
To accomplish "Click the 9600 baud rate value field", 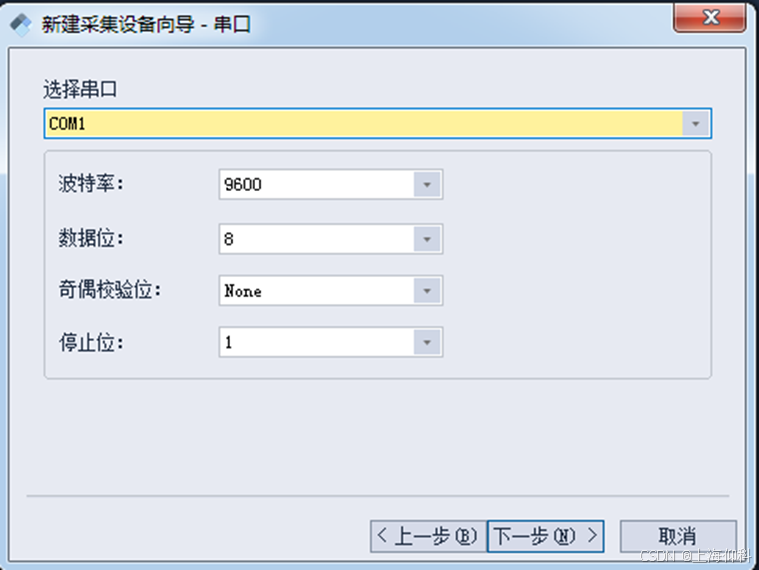I will pos(316,185).
